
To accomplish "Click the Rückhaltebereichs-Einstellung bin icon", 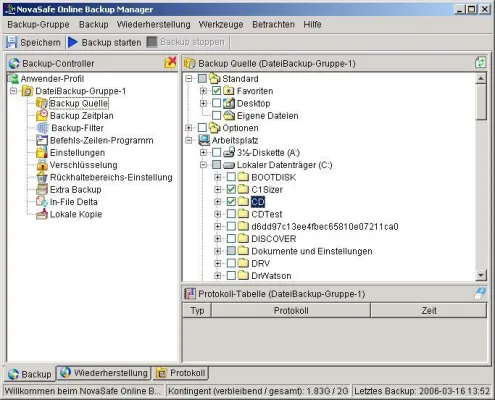I will click(x=42, y=177).
